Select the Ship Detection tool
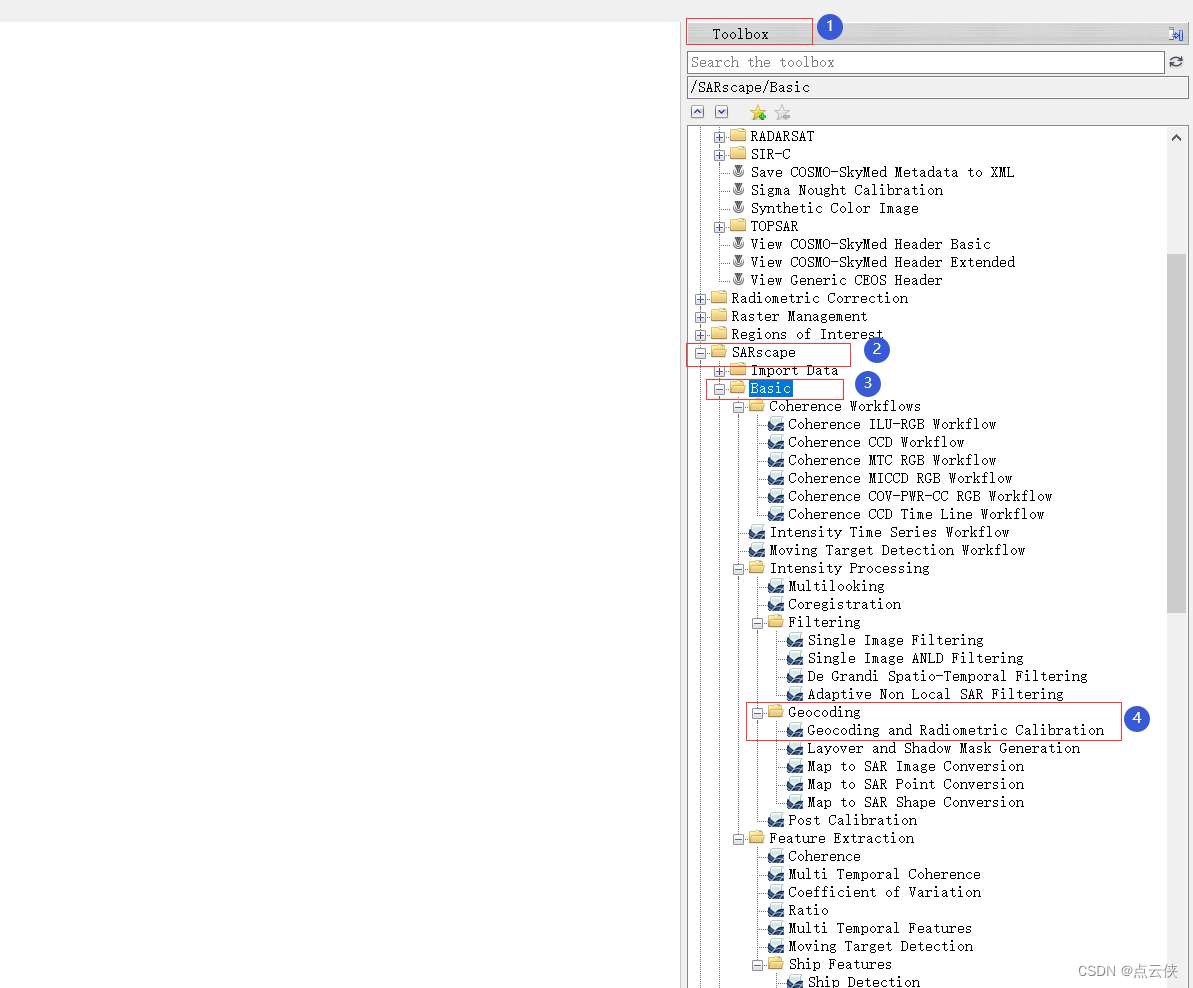1193x988 pixels. [x=864, y=982]
